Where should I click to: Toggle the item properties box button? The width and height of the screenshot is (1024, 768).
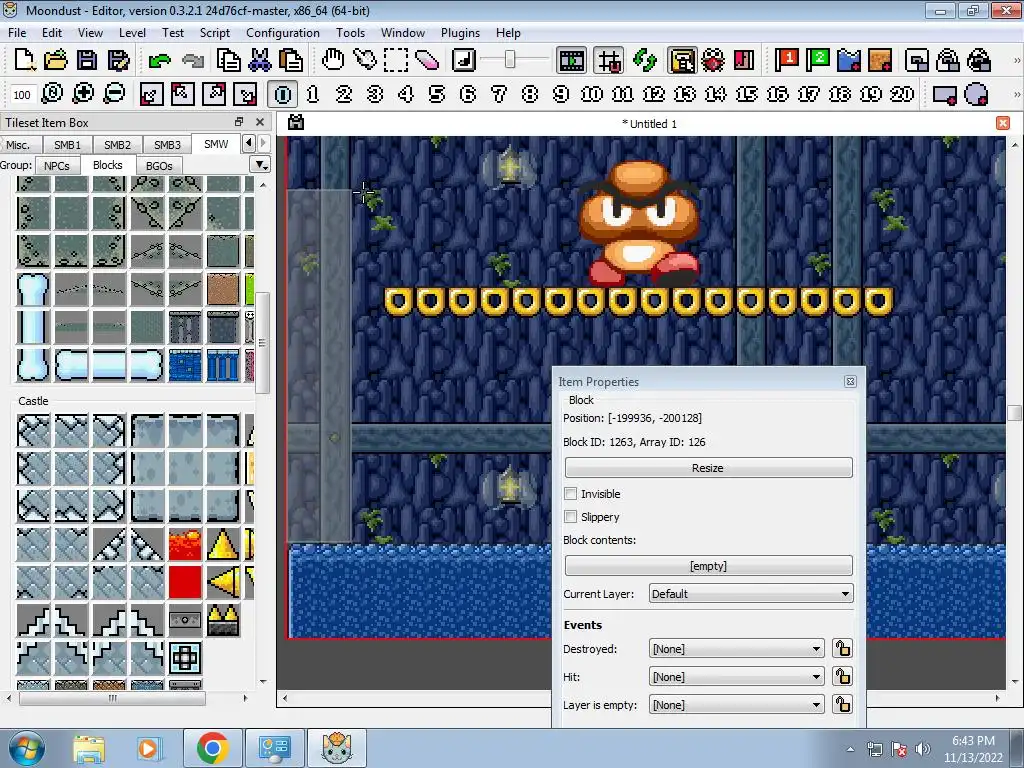click(x=682, y=61)
